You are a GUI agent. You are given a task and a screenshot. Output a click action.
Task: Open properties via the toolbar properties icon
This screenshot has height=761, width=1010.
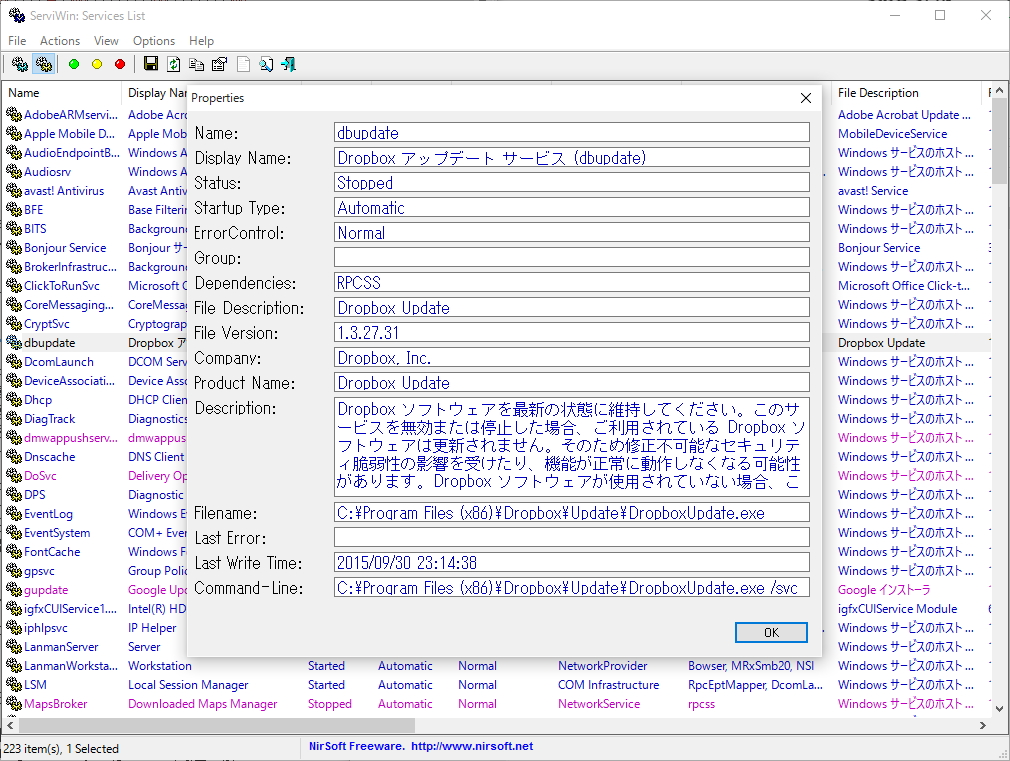point(218,63)
